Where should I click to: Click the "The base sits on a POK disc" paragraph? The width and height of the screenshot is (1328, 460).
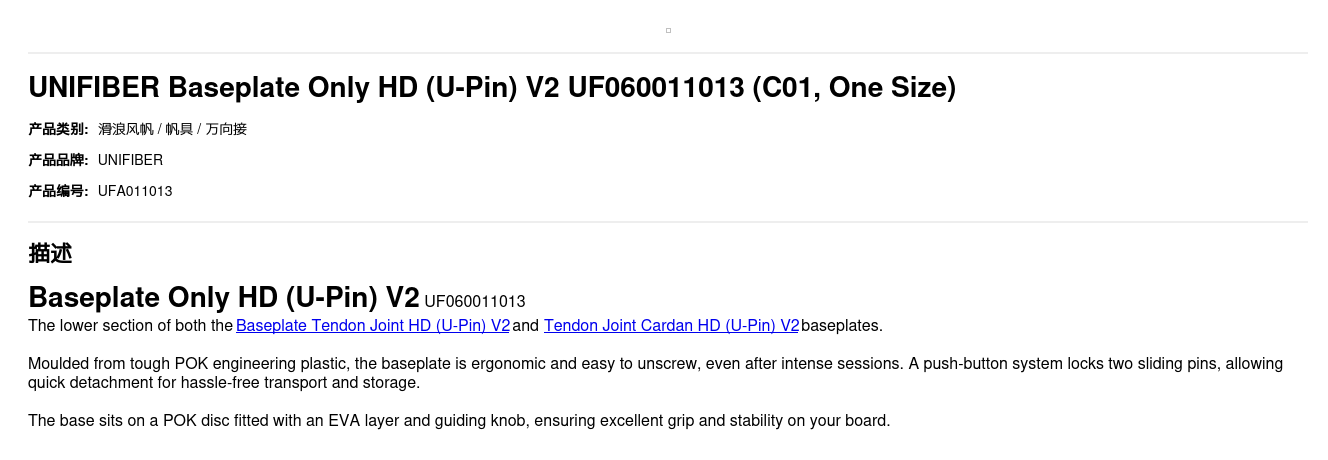click(x=459, y=421)
